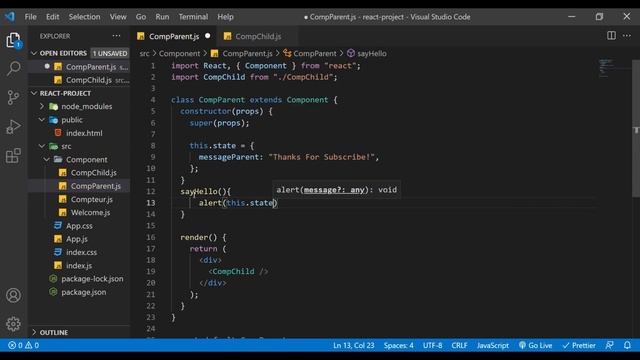This screenshot has height=360, width=640.
Task: Go to line via Ln 13, Col 23
Action: pyautogui.click(x=353, y=345)
